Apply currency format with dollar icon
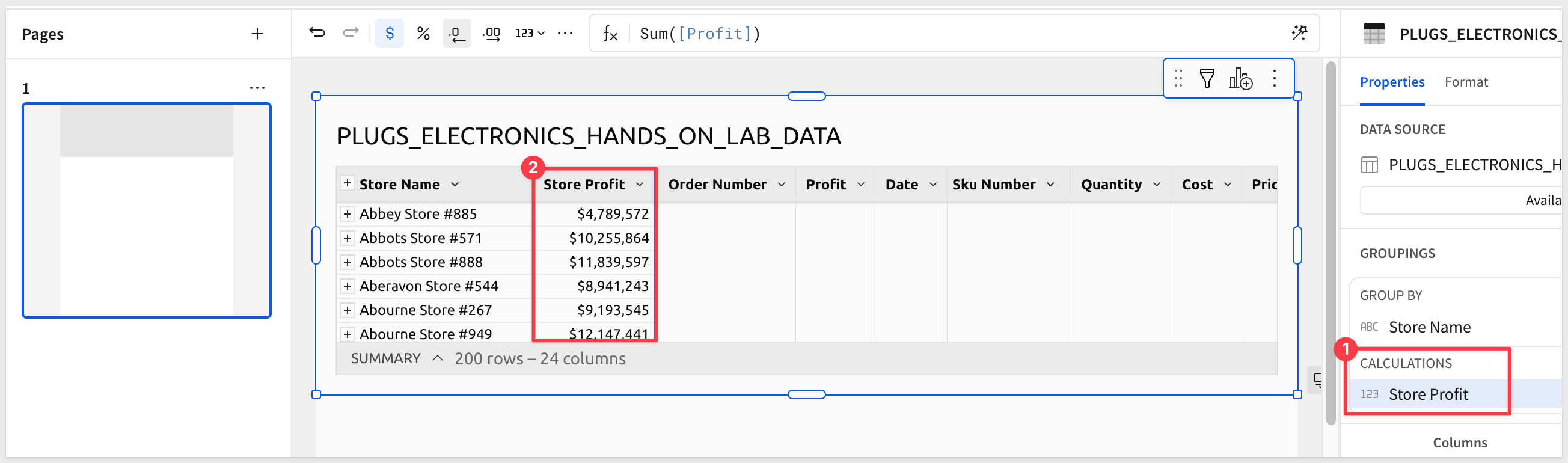1568x463 pixels. pyautogui.click(x=390, y=33)
